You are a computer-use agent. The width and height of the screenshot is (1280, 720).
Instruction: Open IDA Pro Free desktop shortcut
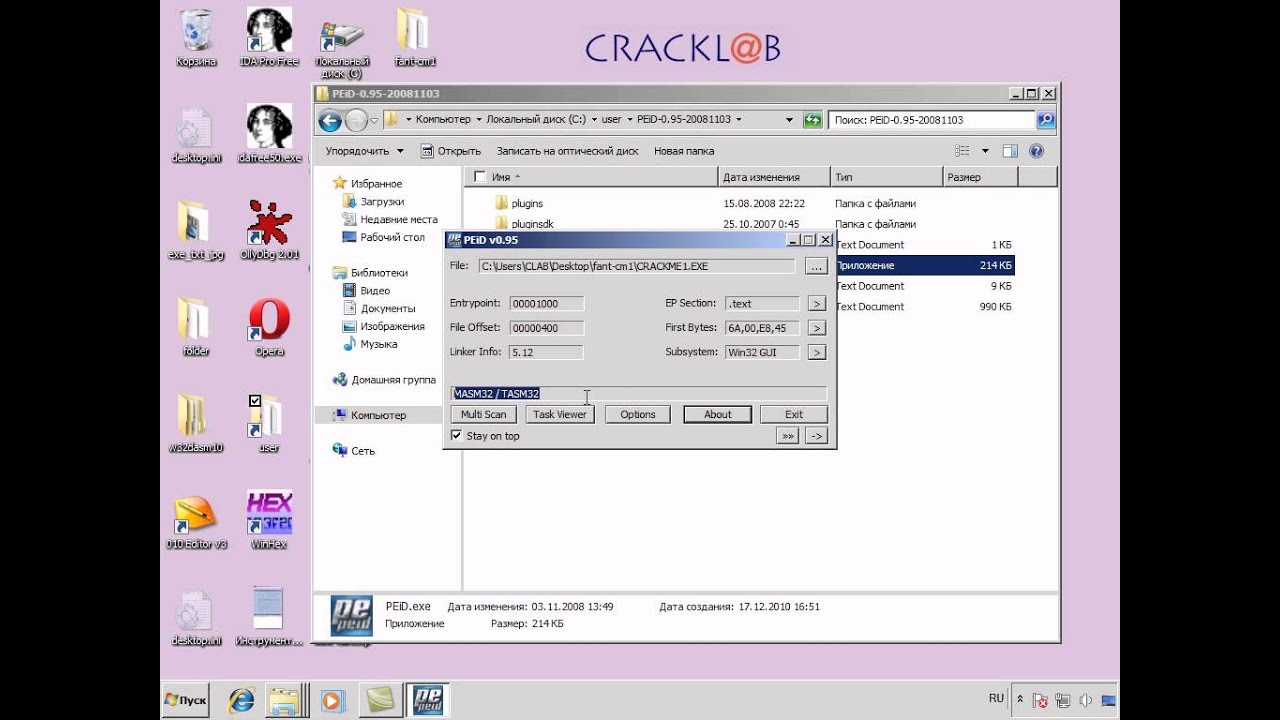(x=269, y=38)
